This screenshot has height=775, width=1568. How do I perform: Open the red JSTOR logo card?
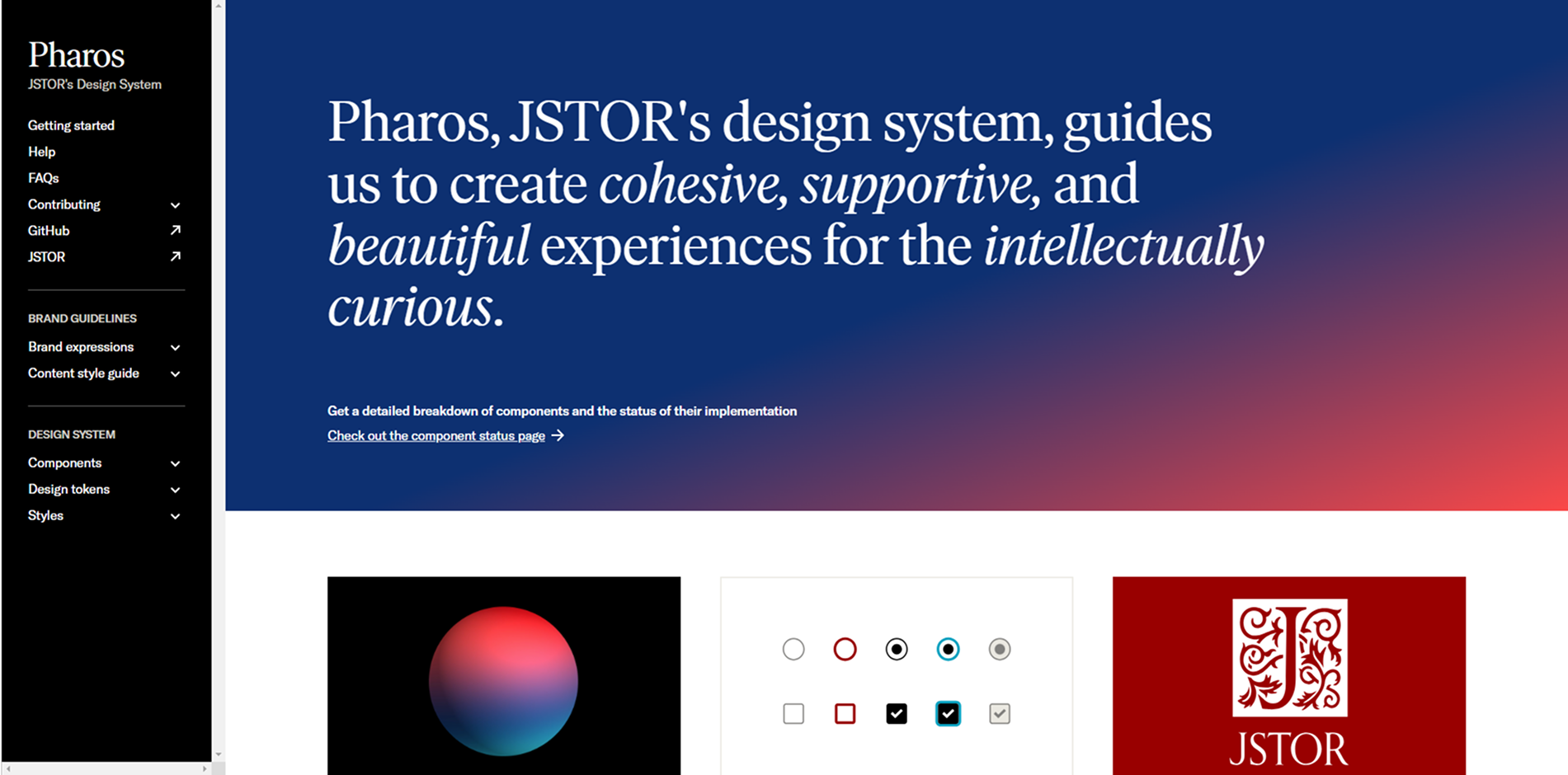click(x=1289, y=676)
